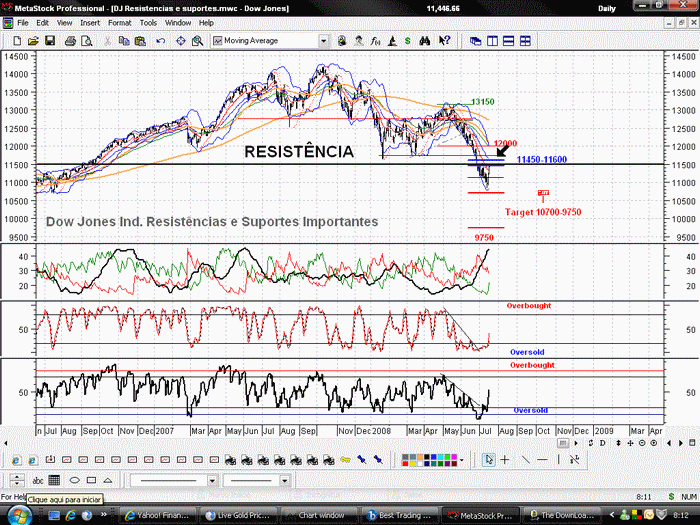Select the crosshair target toolbar icon
The width and height of the screenshot is (700, 525).
[181, 41]
